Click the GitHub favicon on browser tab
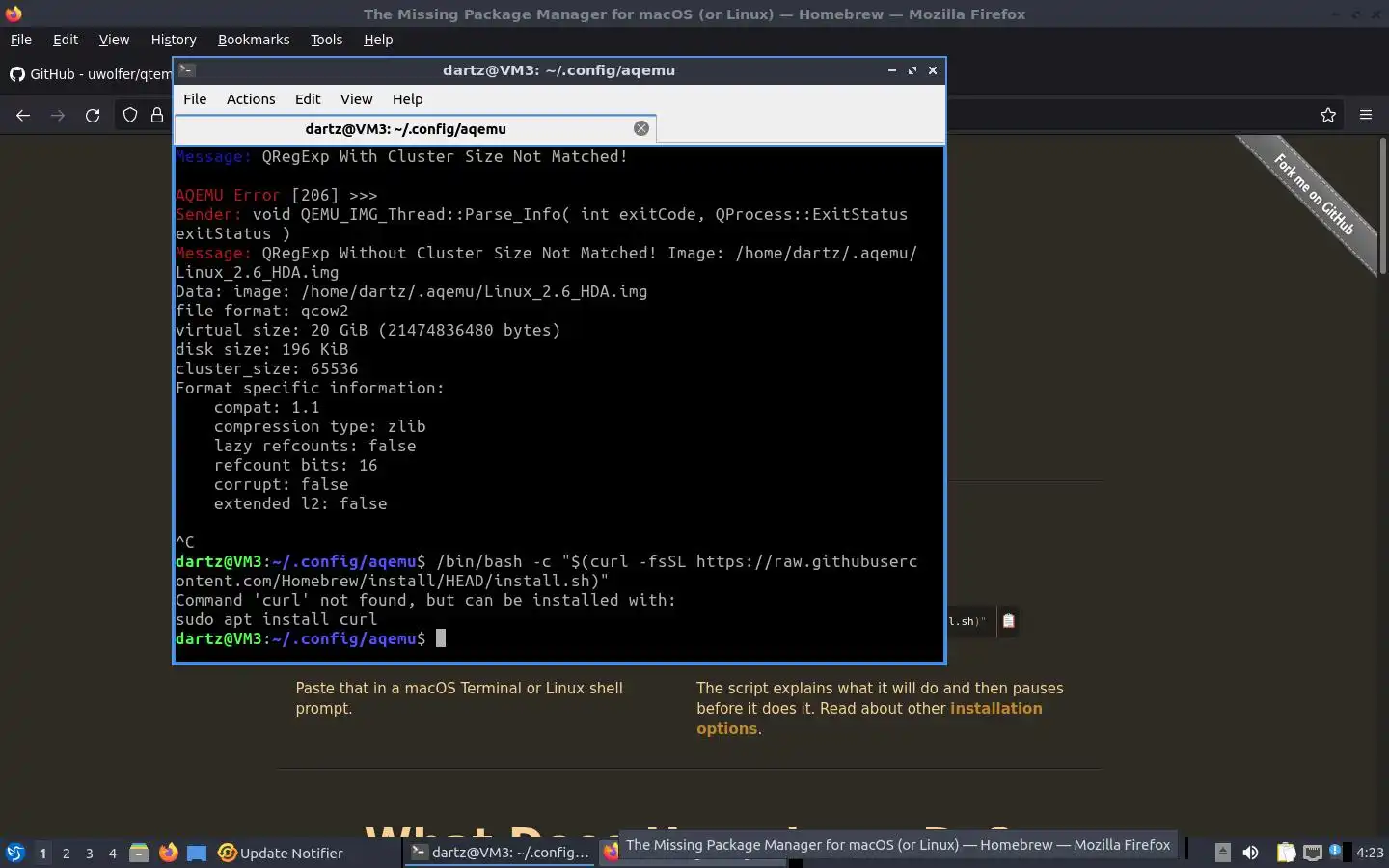The image size is (1389, 868). 16,74
